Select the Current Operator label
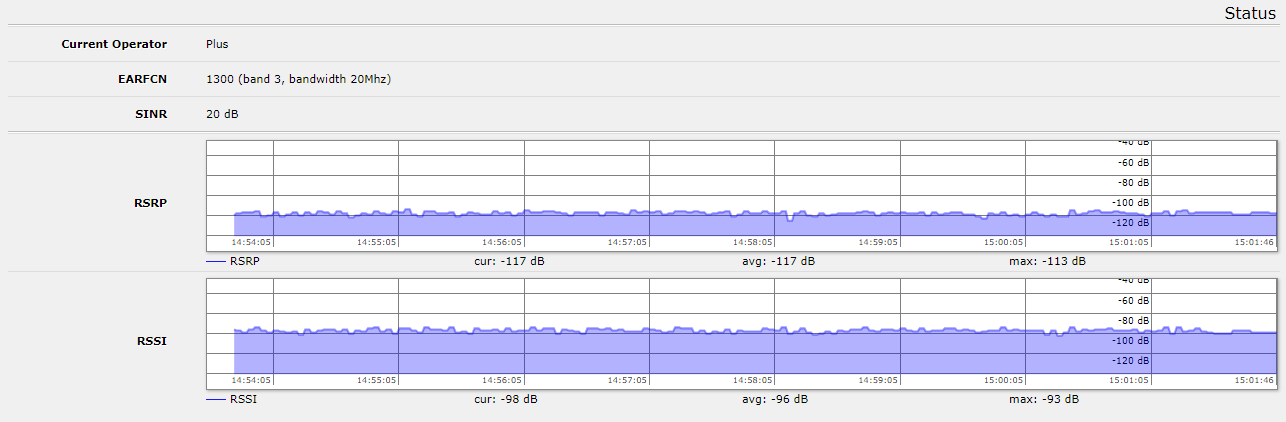 coord(114,44)
